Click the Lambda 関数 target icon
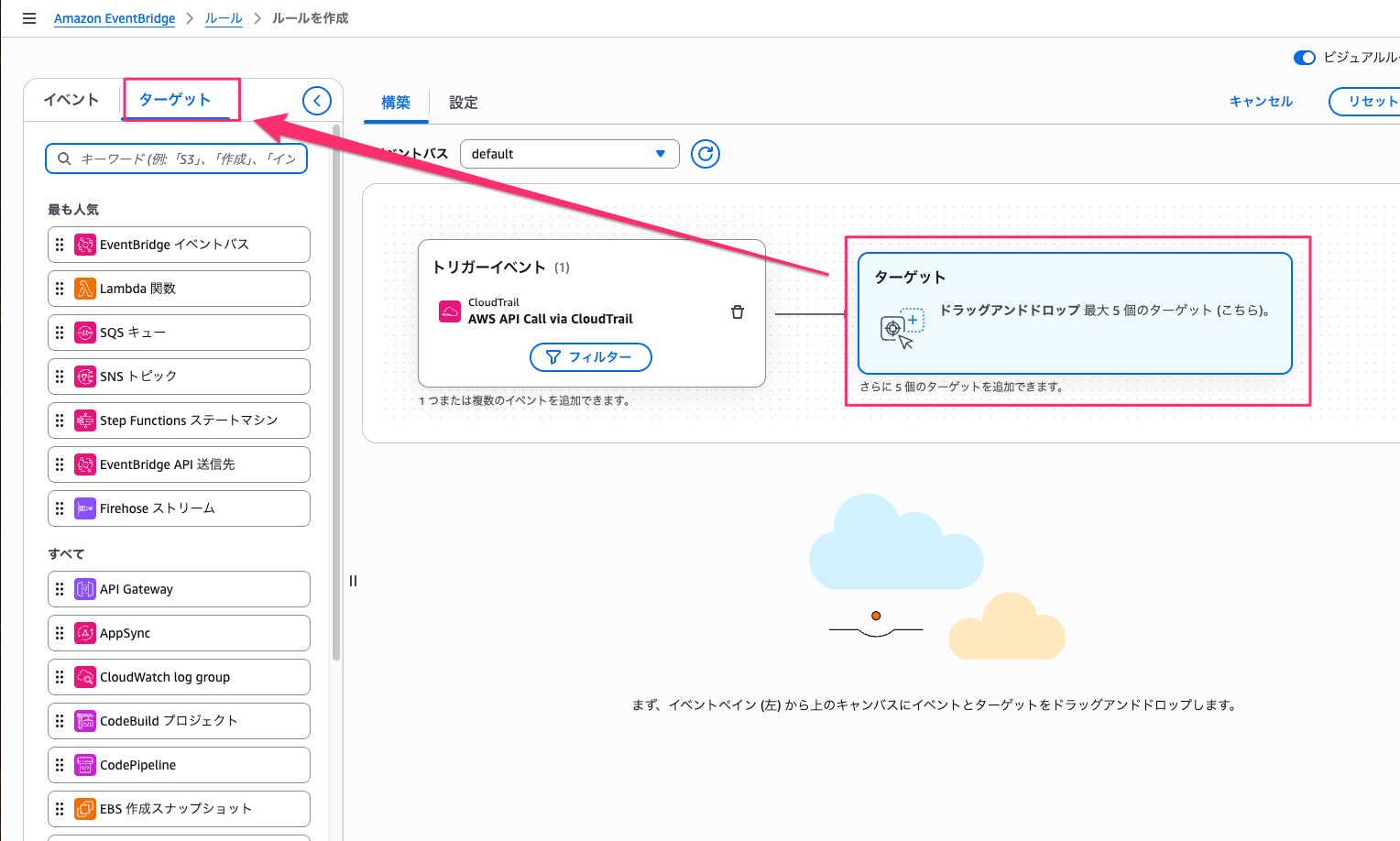Viewport: 1400px width, 841px height. tap(85, 289)
